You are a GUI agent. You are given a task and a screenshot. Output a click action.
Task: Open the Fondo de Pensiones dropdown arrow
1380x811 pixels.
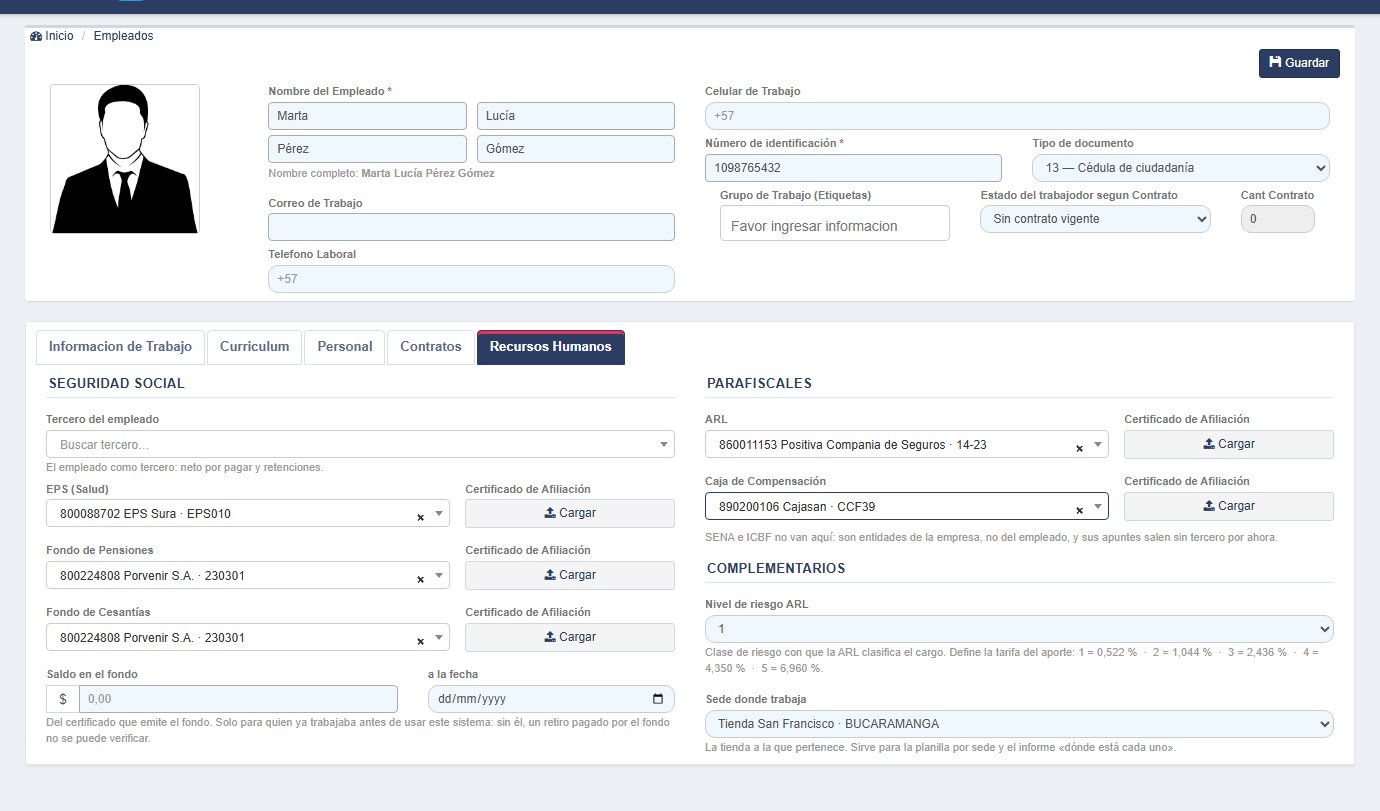[x=438, y=575]
